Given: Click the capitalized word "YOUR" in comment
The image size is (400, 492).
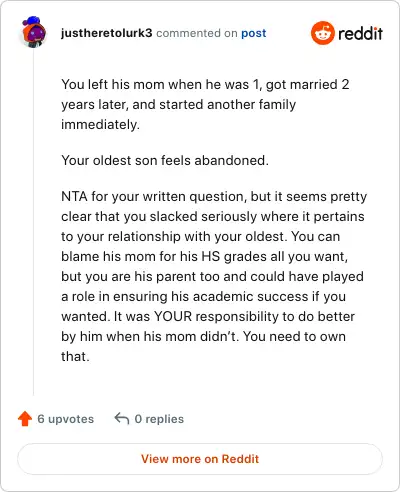Looking at the screenshot, I should [x=173, y=316].
